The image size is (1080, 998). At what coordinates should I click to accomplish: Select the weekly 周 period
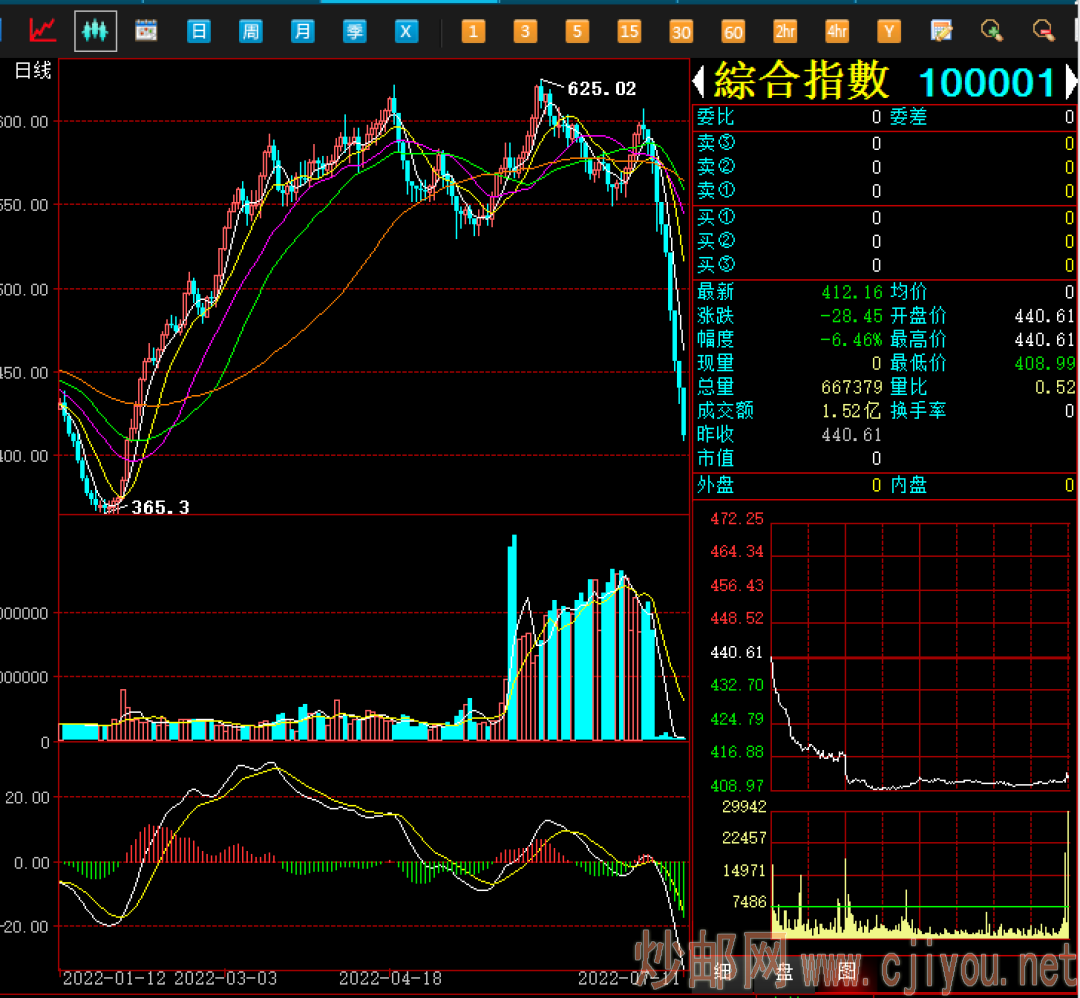[x=251, y=31]
